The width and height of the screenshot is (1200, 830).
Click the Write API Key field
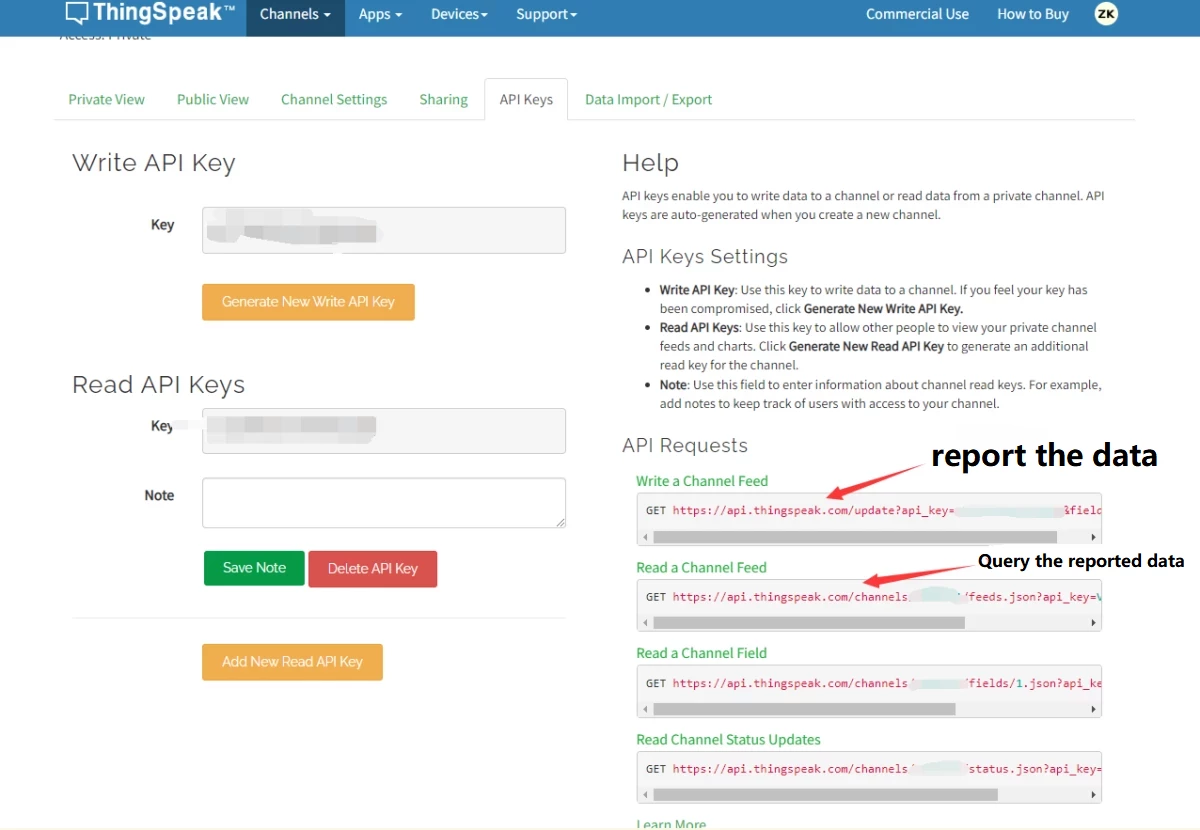(384, 230)
